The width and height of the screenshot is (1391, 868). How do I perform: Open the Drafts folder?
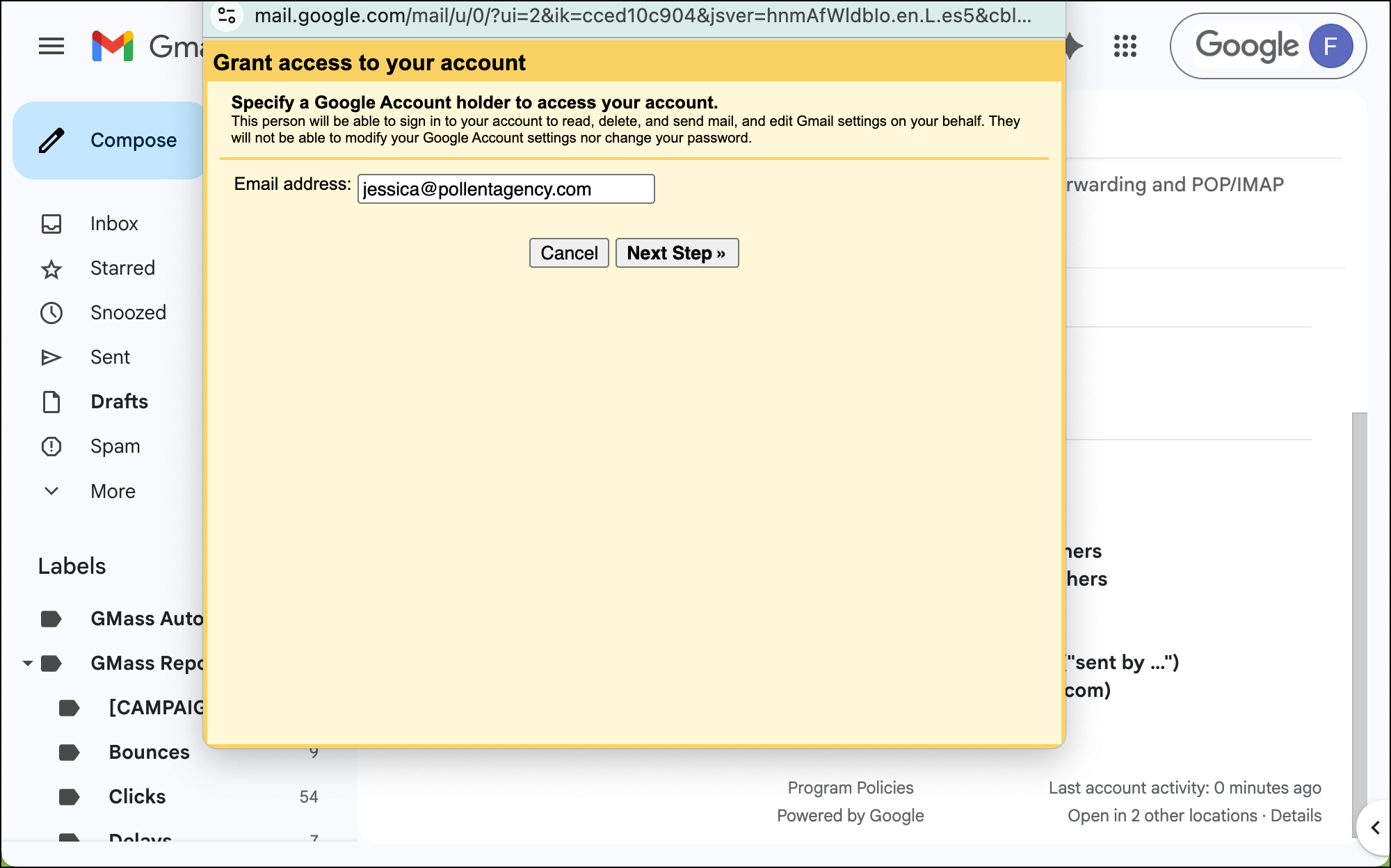coord(119,402)
